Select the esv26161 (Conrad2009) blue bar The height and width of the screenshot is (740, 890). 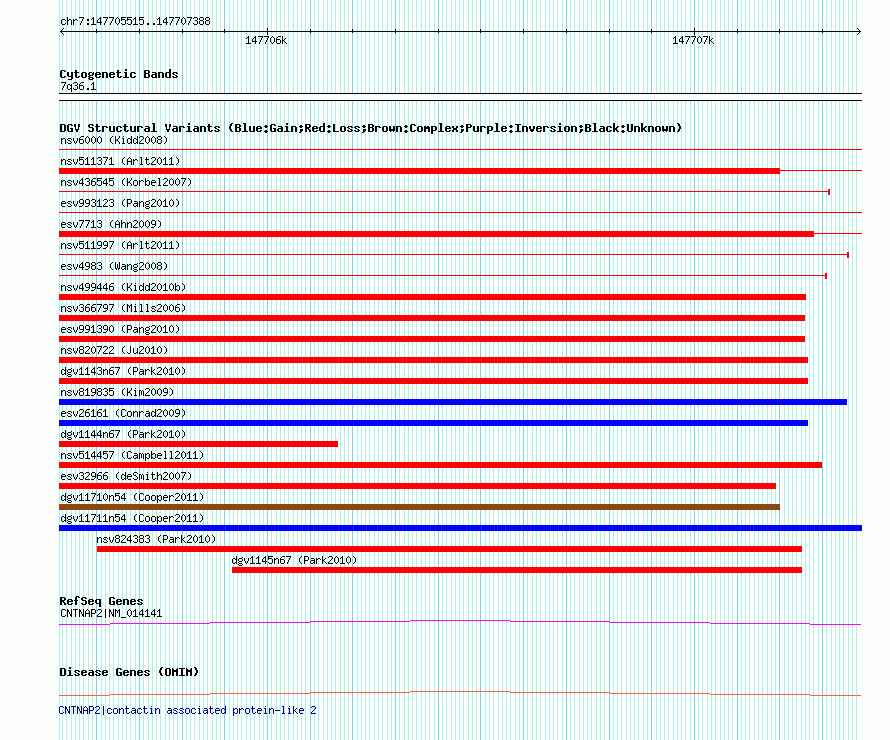[434, 423]
